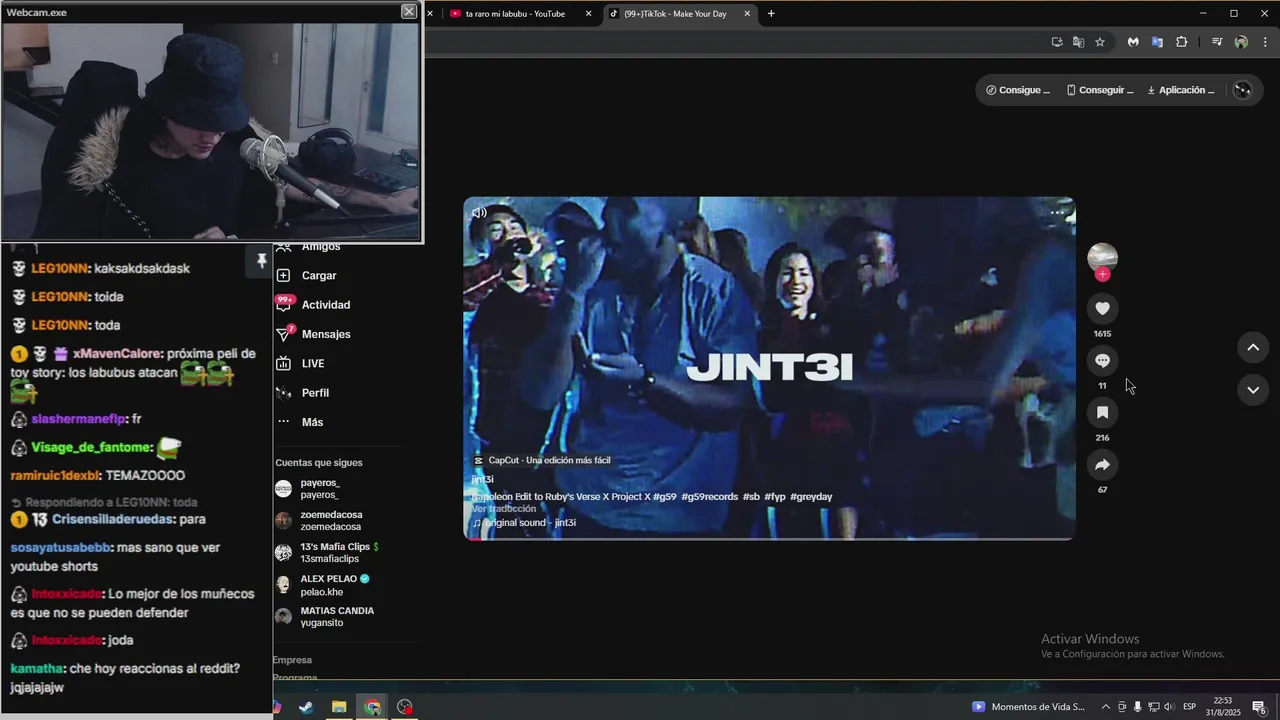The width and height of the screenshot is (1280, 720).
Task: Open the video's three-dot options menu
Action: tap(1057, 212)
